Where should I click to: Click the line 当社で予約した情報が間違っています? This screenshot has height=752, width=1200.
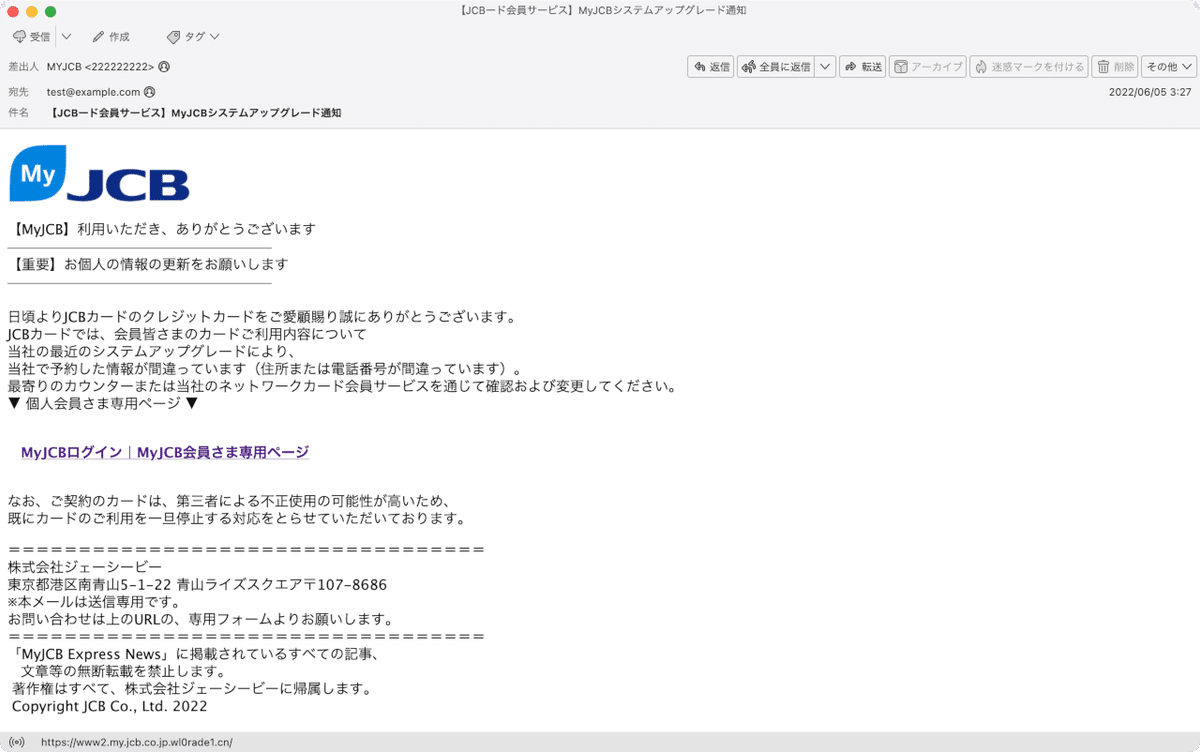coord(265,369)
